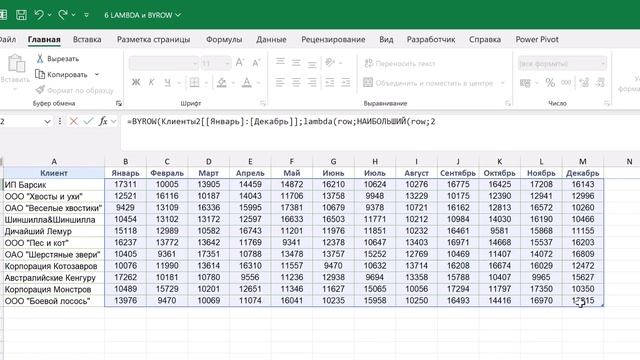The image size is (640, 360).
Task: Open the Name Box dropdown arrow
Action: click(x=47, y=121)
